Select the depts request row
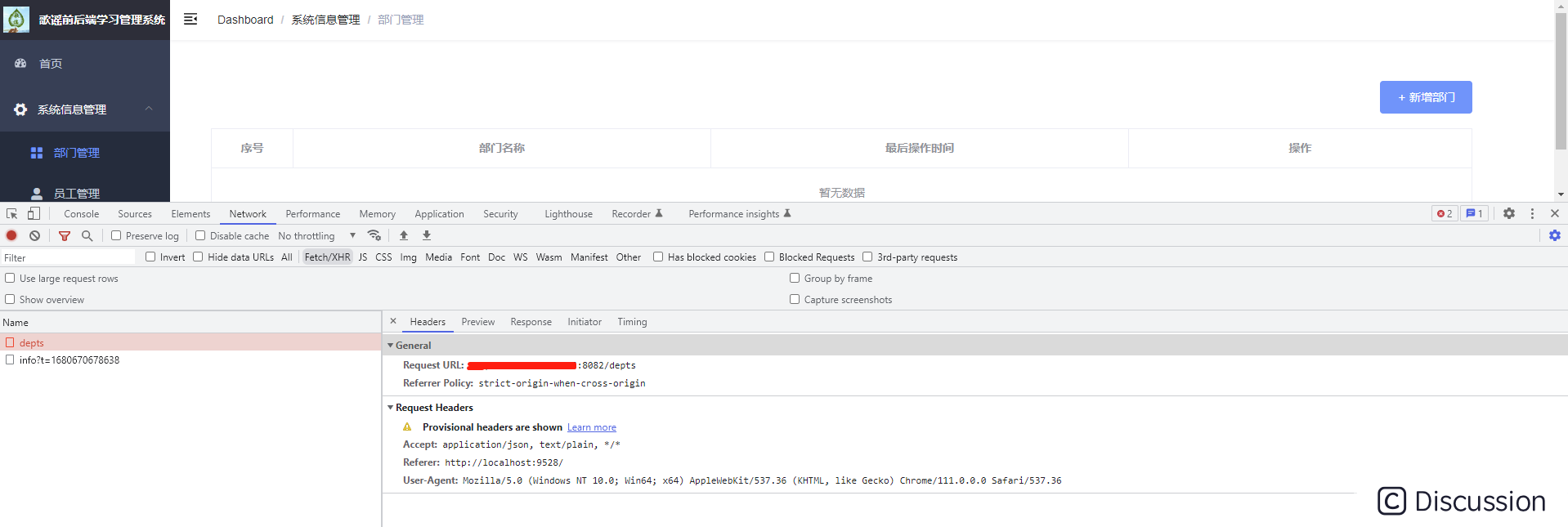1568x527 pixels. (190, 342)
